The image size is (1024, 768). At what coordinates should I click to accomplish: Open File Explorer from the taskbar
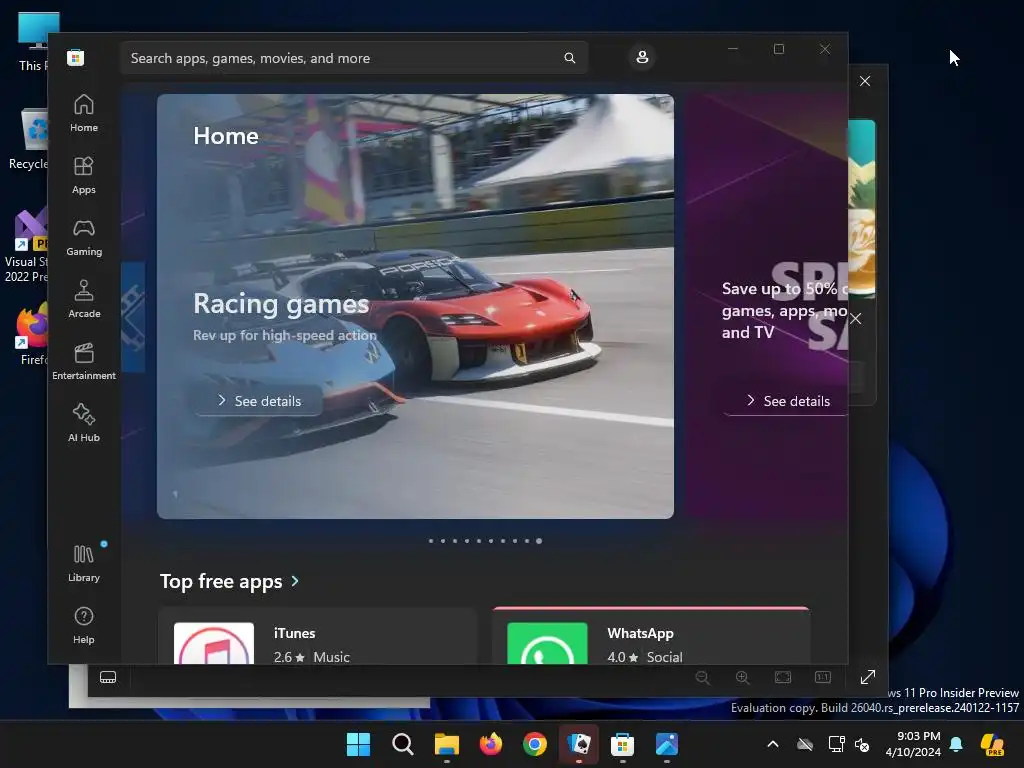click(x=447, y=744)
